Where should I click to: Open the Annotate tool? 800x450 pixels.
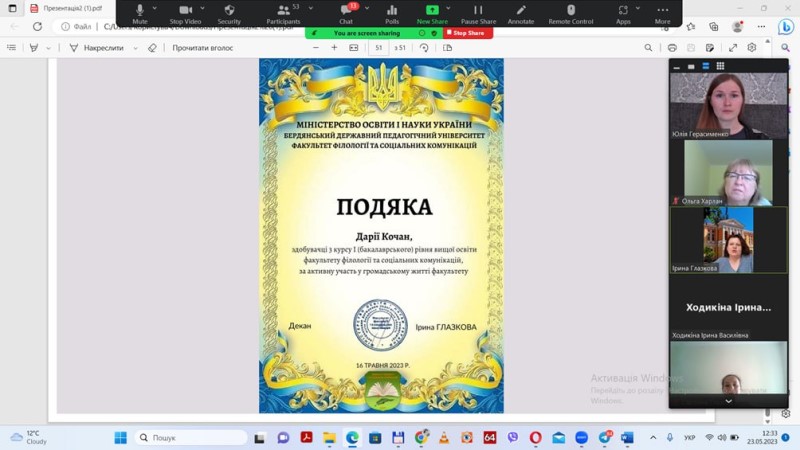tap(520, 14)
